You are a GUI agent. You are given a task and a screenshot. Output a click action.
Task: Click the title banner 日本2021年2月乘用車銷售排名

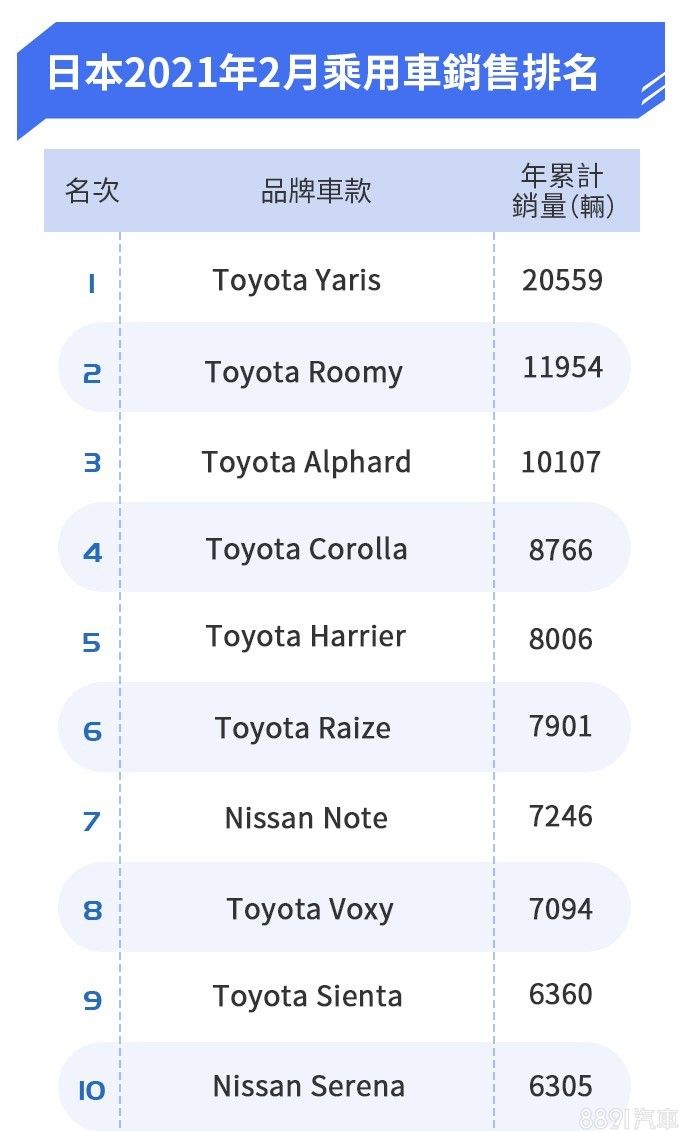[322, 74]
